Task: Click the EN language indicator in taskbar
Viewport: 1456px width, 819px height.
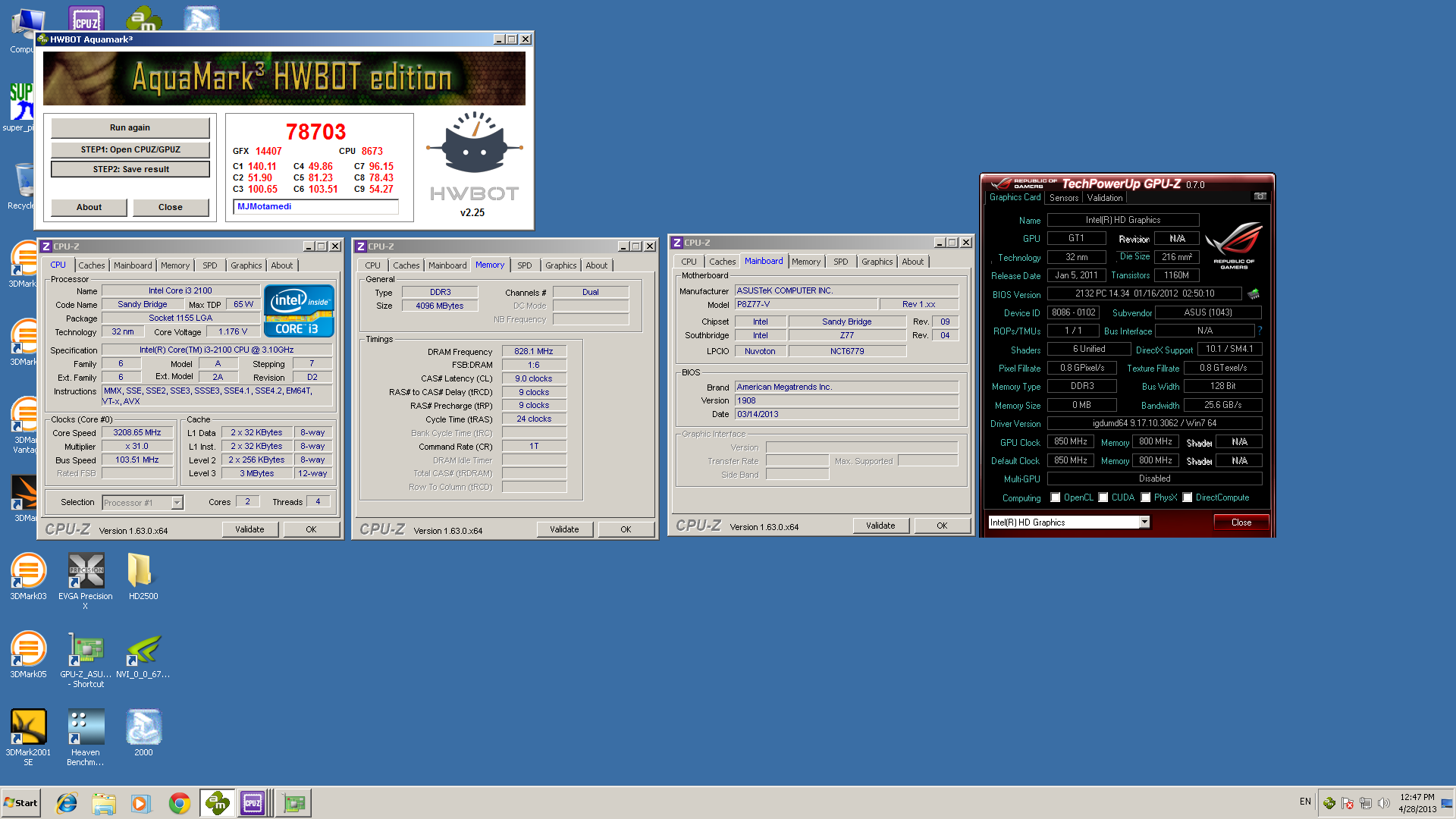Action: tap(1305, 802)
